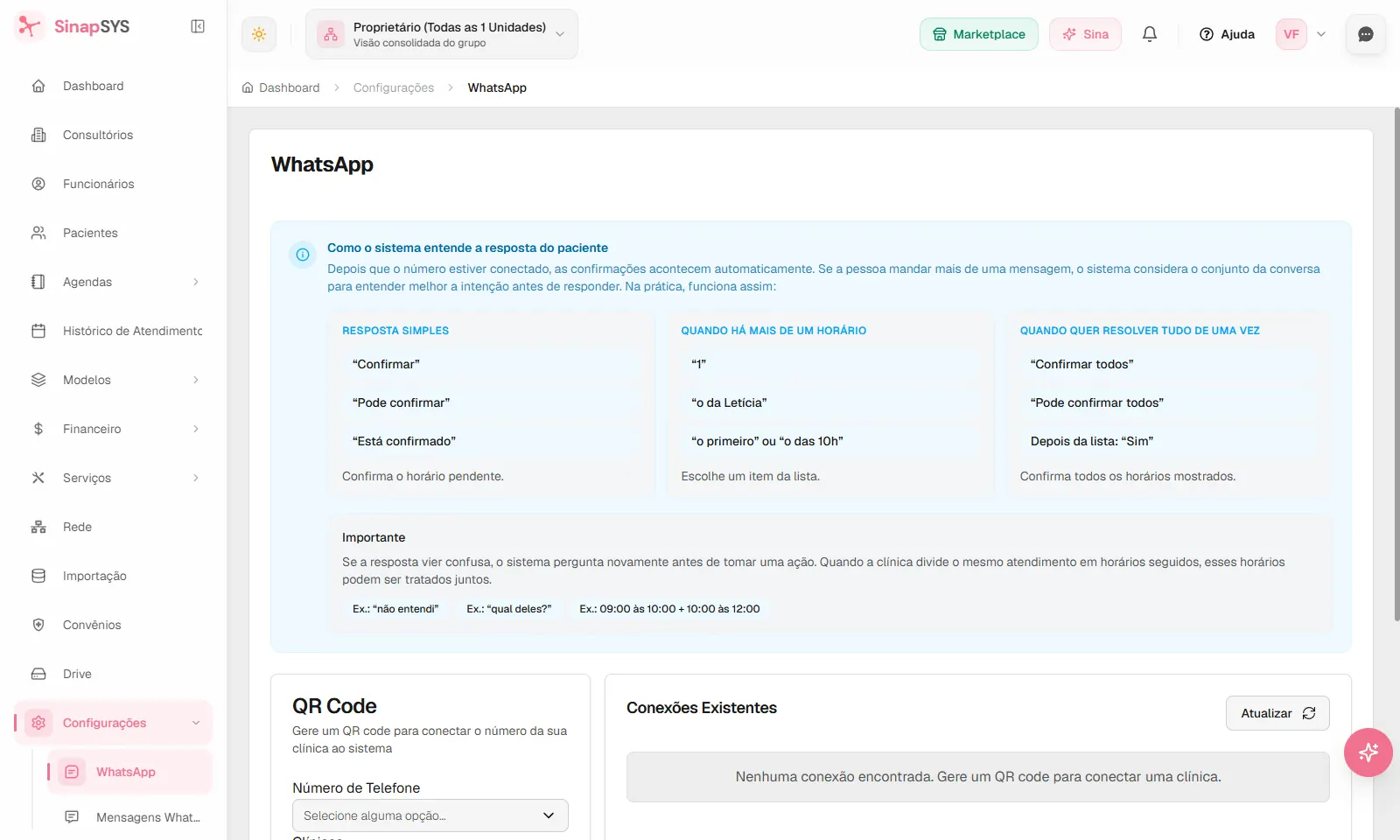Open the Sina assistant button
Image resolution: width=1400 pixels, height=840 pixels.
click(x=1085, y=34)
